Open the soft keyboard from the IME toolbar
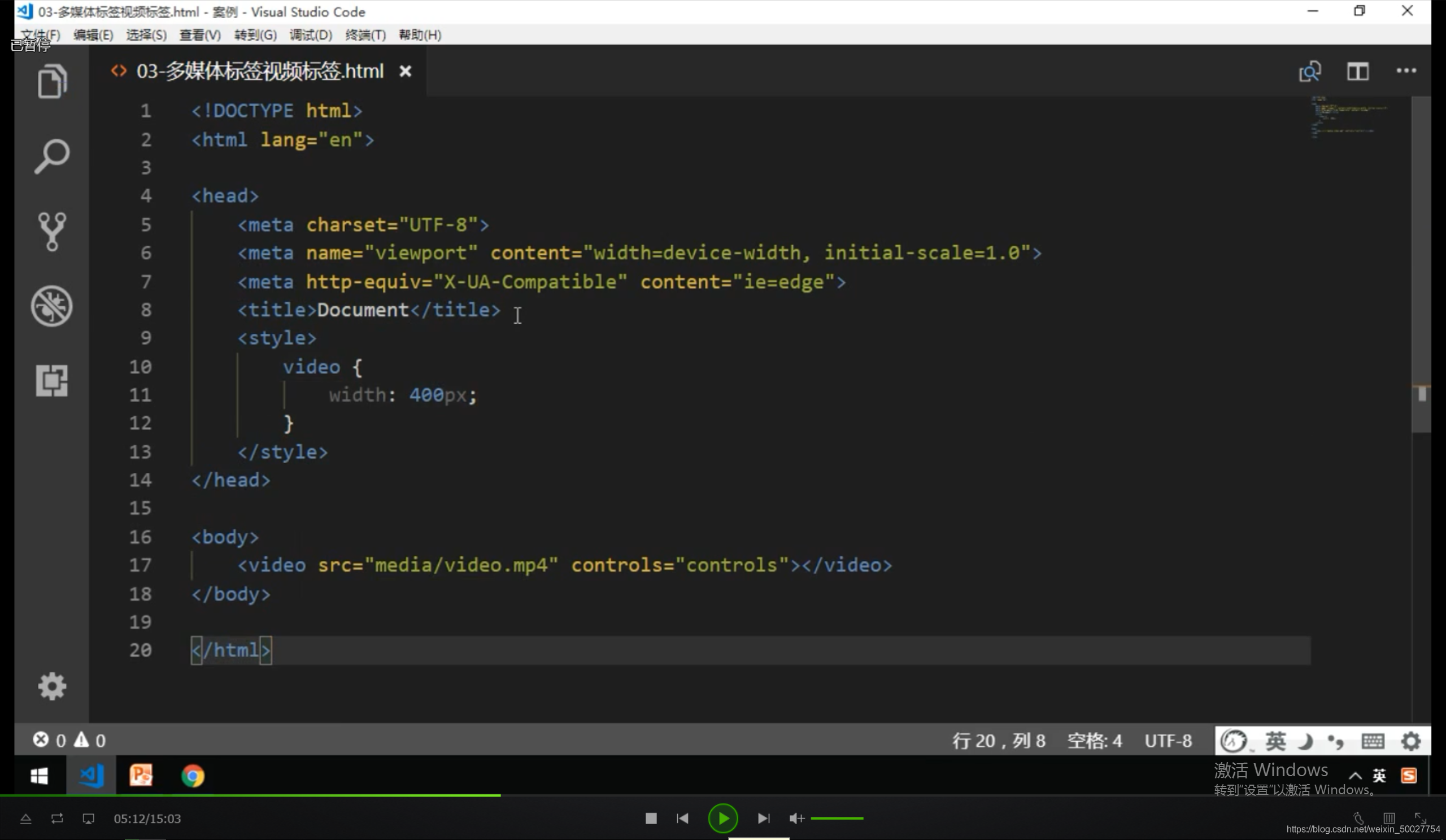The height and width of the screenshot is (840, 1446). tap(1373, 741)
